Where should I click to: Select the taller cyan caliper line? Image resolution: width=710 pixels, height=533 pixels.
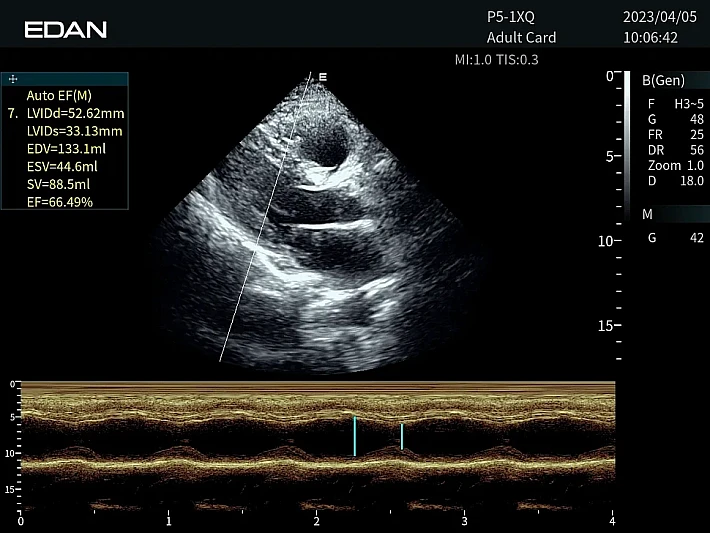point(354,436)
